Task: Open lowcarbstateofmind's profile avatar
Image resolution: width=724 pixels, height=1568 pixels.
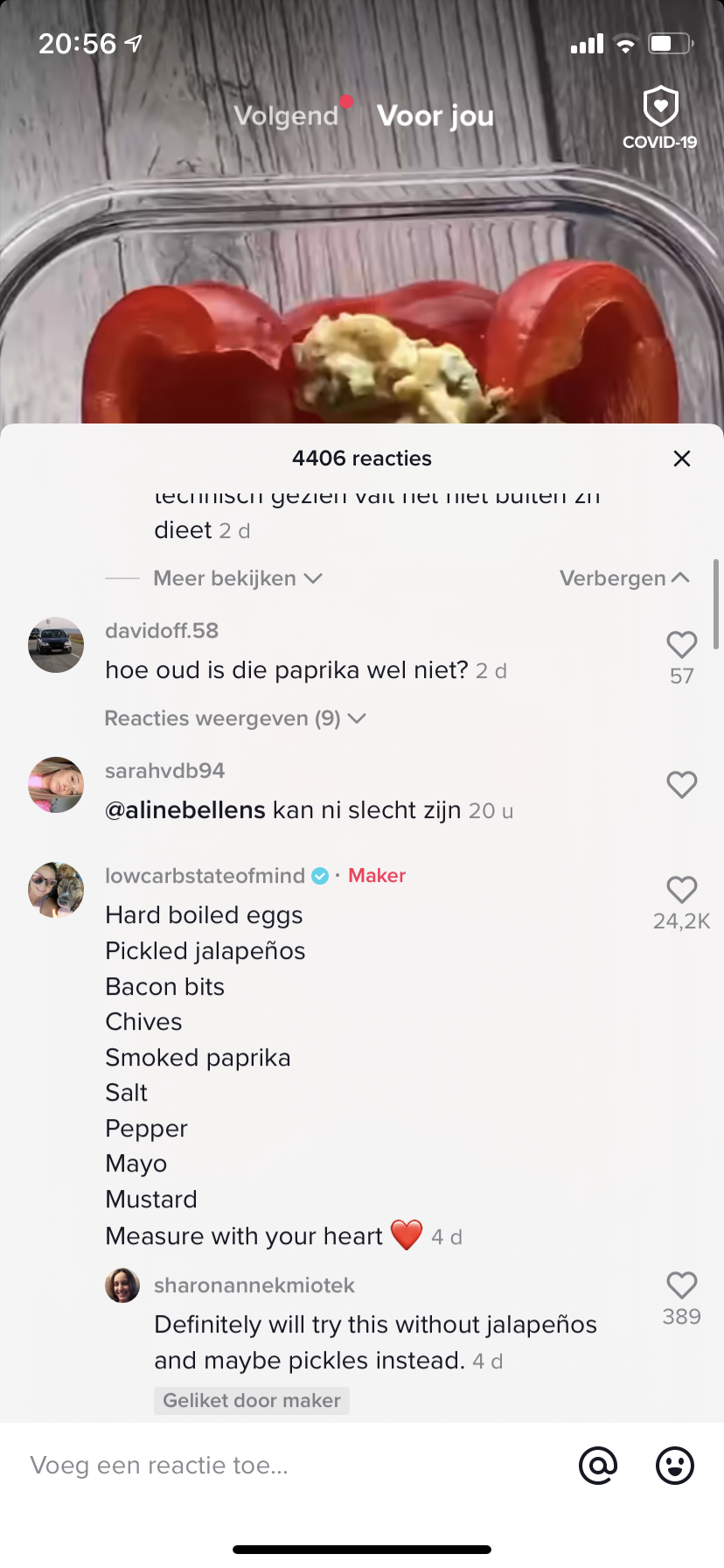Action: click(x=56, y=890)
